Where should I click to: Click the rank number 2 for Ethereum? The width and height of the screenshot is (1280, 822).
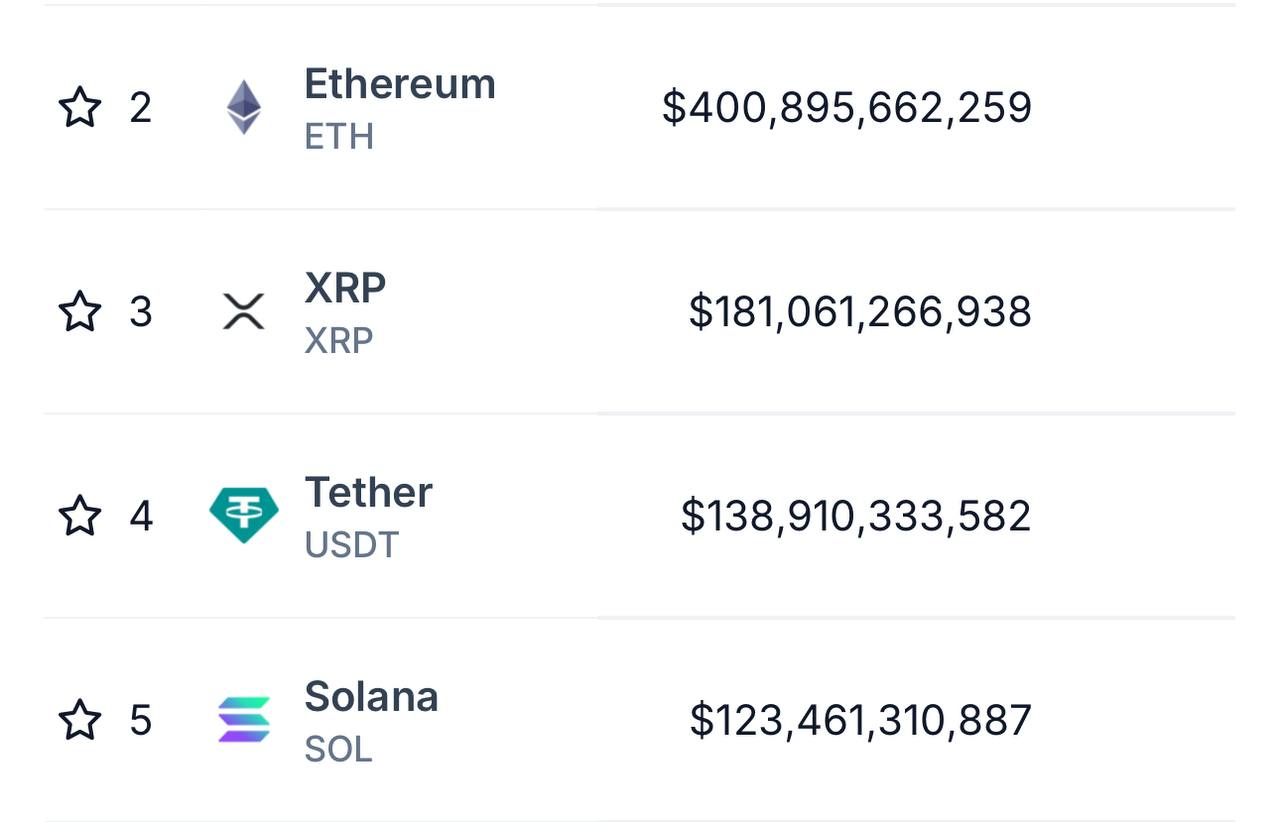[140, 106]
